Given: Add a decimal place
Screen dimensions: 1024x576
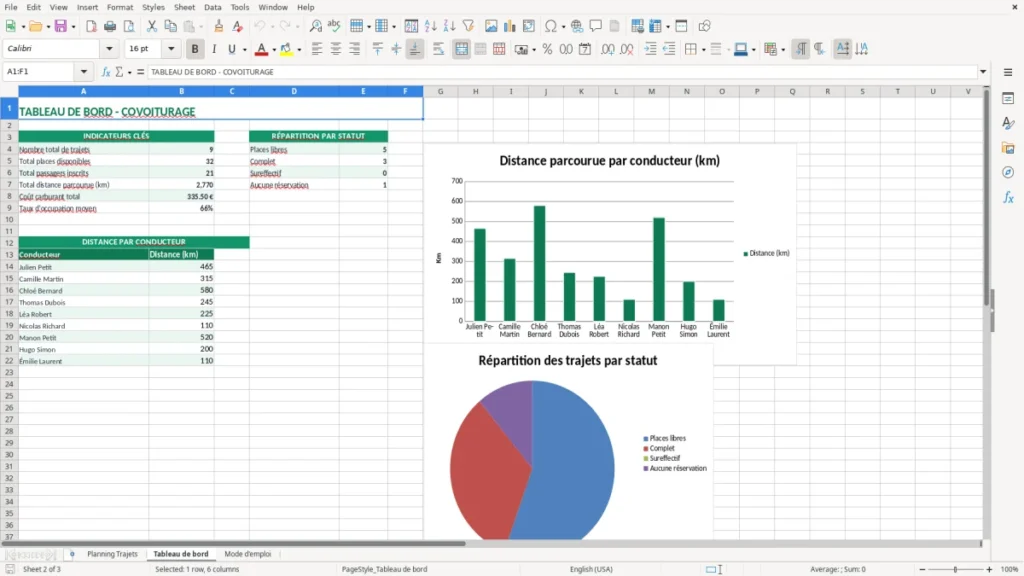Looking at the screenshot, I should tap(608, 49).
